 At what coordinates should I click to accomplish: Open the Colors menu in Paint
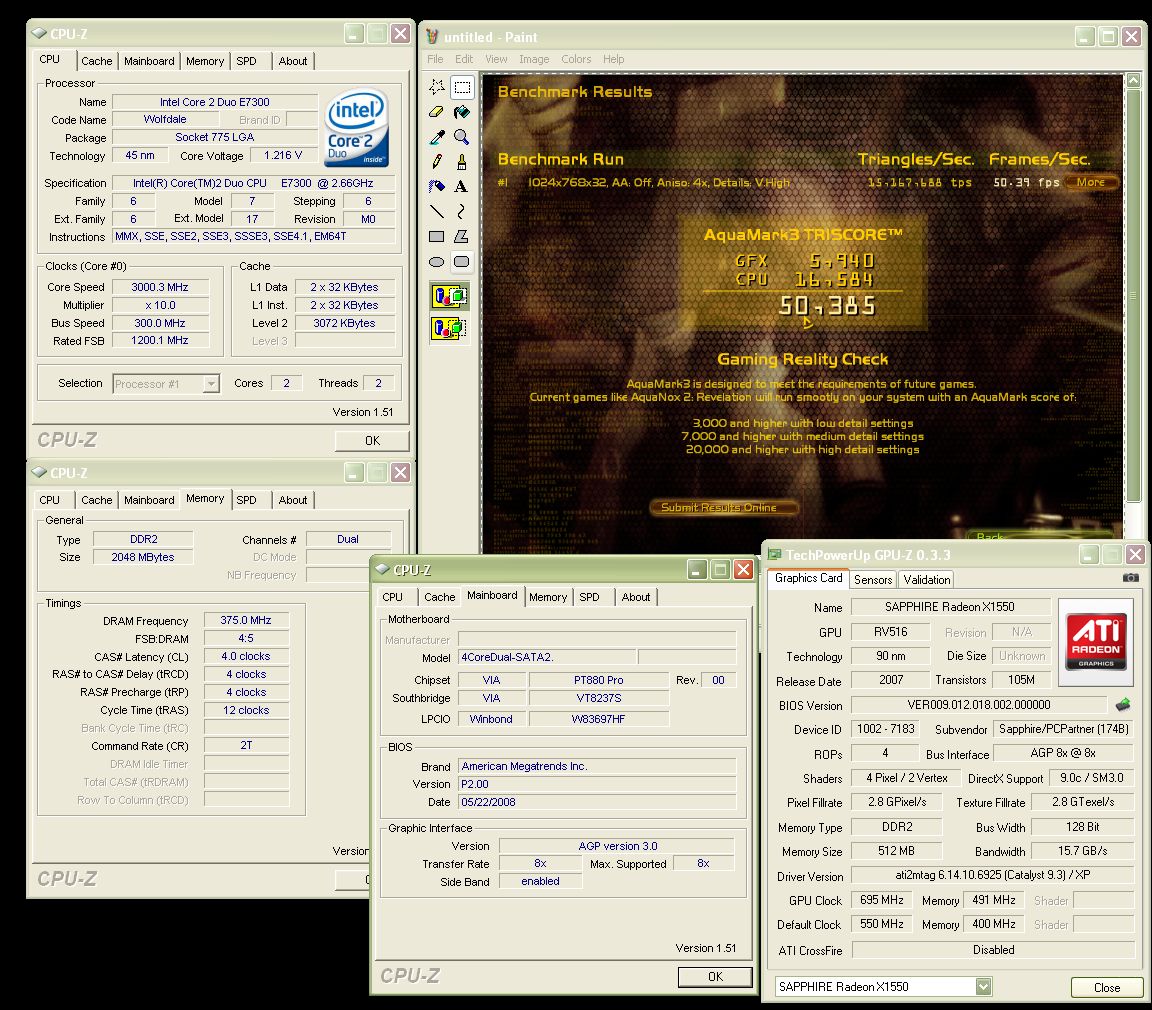coord(576,59)
